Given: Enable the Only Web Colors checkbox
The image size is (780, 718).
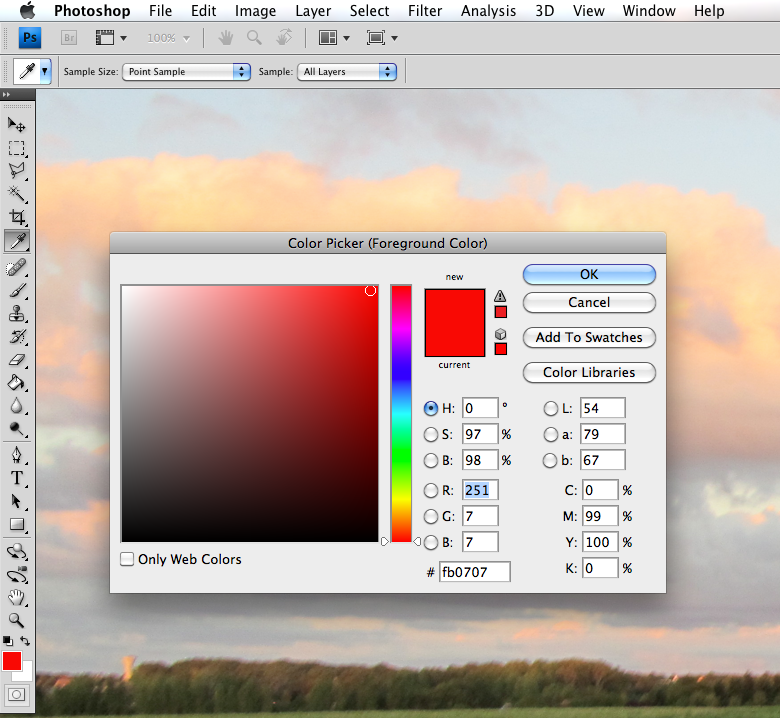Looking at the screenshot, I should pos(127,559).
